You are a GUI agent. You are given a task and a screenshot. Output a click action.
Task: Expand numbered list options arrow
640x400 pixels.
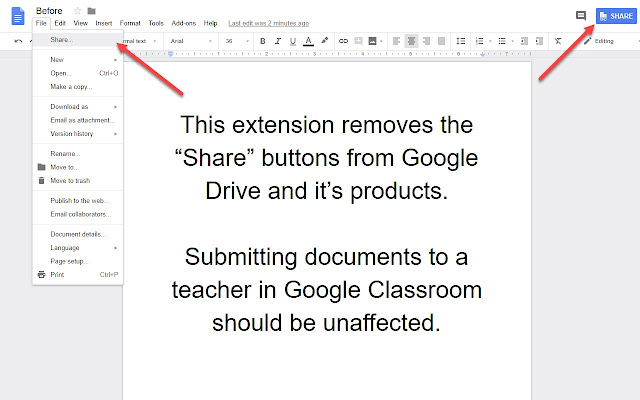pyautogui.click(x=490, y=41)
